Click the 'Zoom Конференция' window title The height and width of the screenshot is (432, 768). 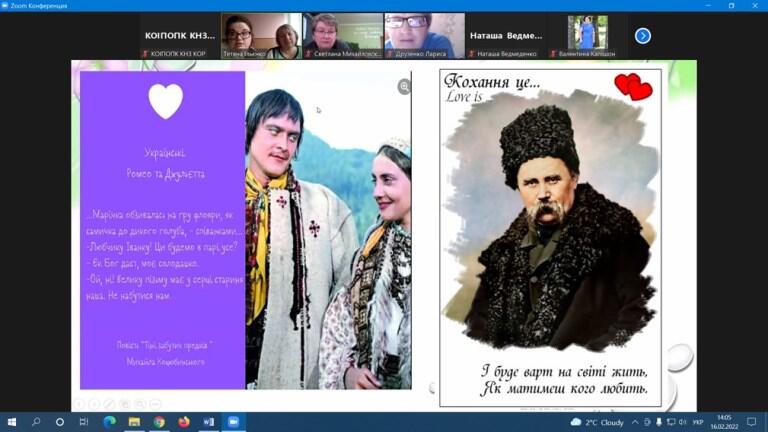tap(39, 5)
